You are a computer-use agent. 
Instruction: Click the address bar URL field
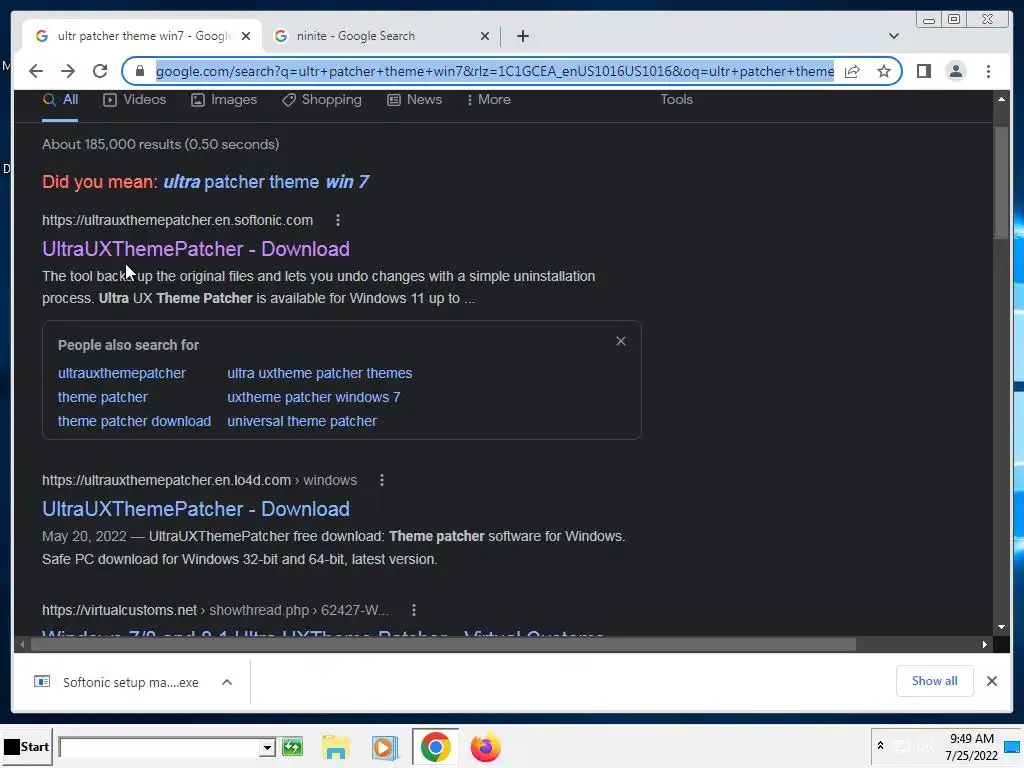(494, 71)
